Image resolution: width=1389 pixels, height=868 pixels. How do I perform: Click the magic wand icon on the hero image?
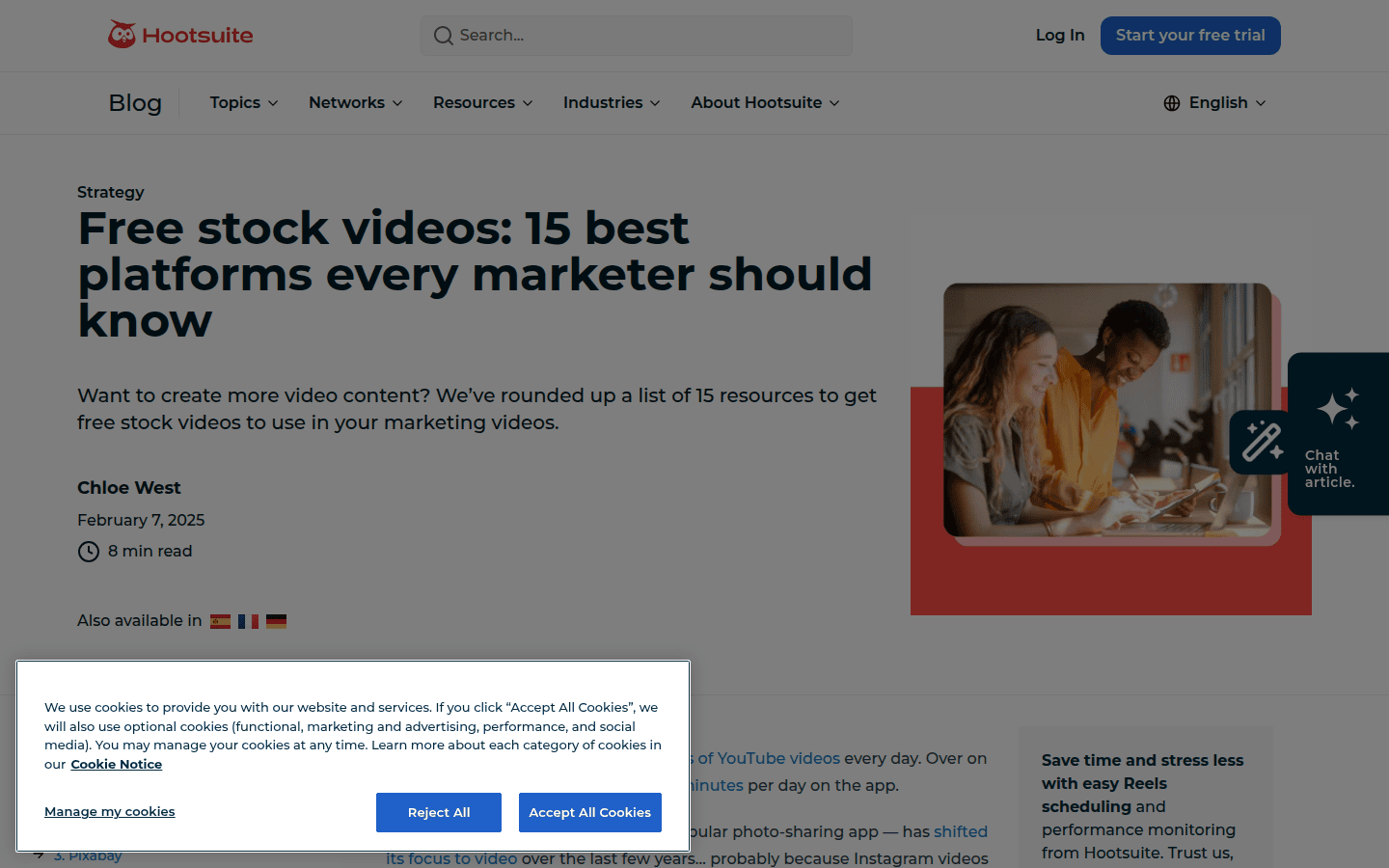1262,442
